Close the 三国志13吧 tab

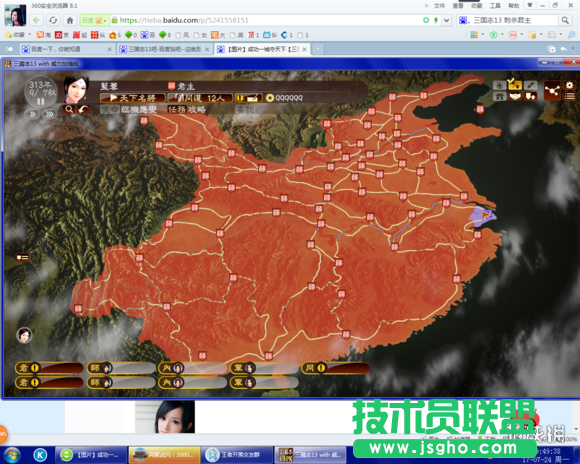[207, 49]
